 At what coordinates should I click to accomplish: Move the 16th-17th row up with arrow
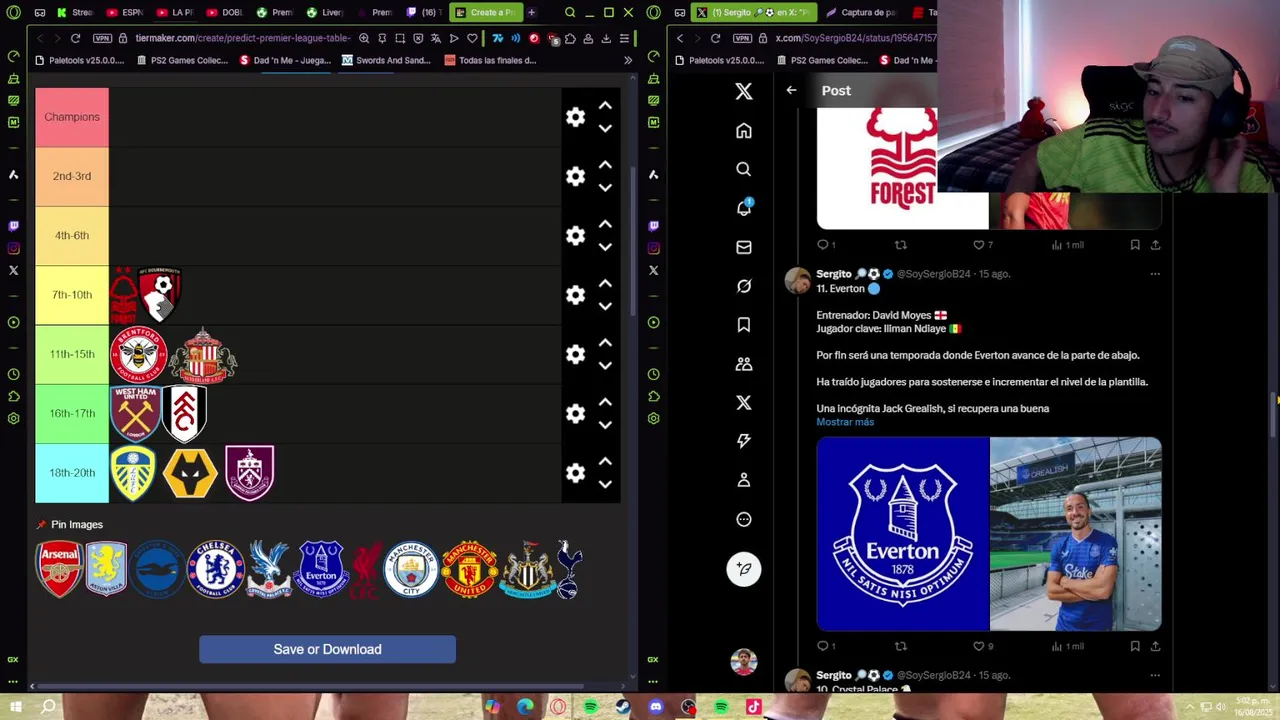point(605,402)
